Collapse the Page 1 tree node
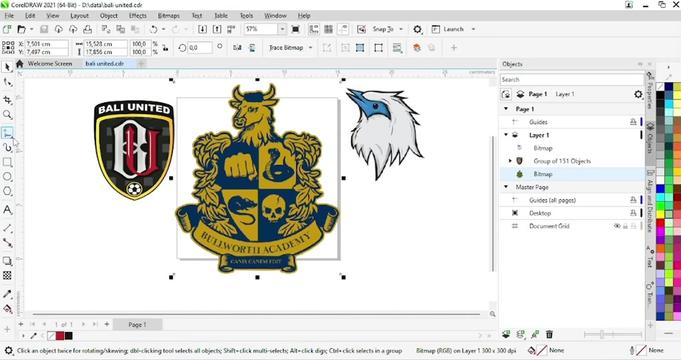 506,109
